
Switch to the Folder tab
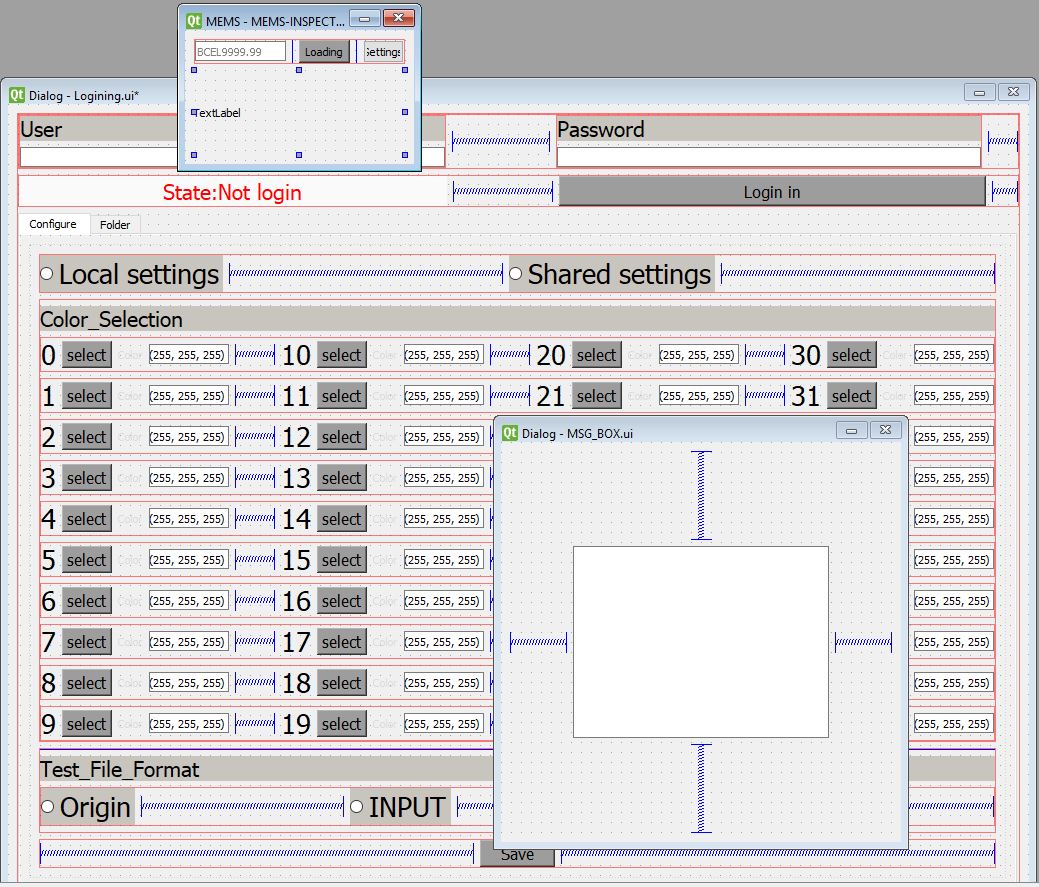click(115, 224)
